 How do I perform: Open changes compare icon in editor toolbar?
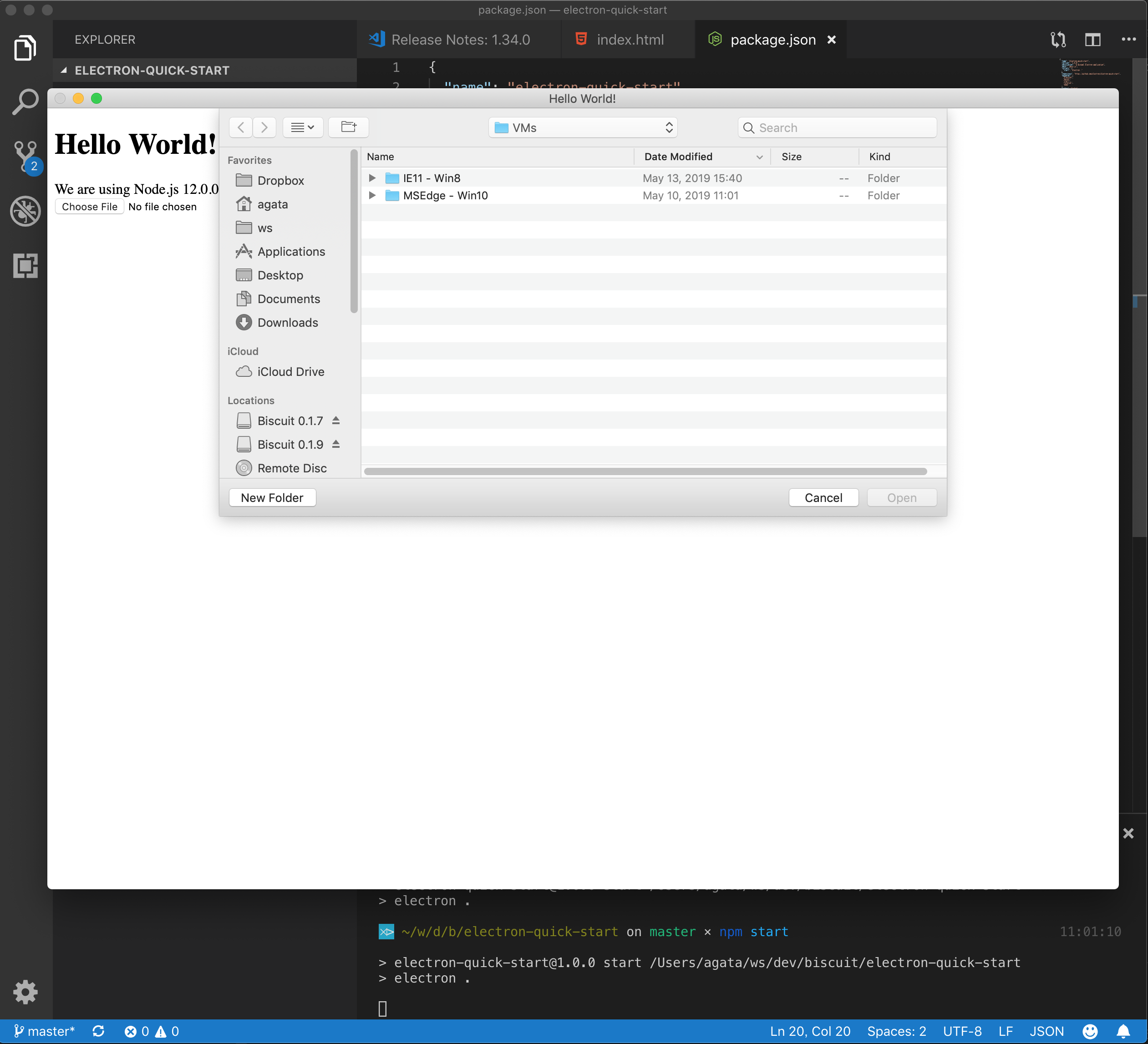tap(1058, 40)
